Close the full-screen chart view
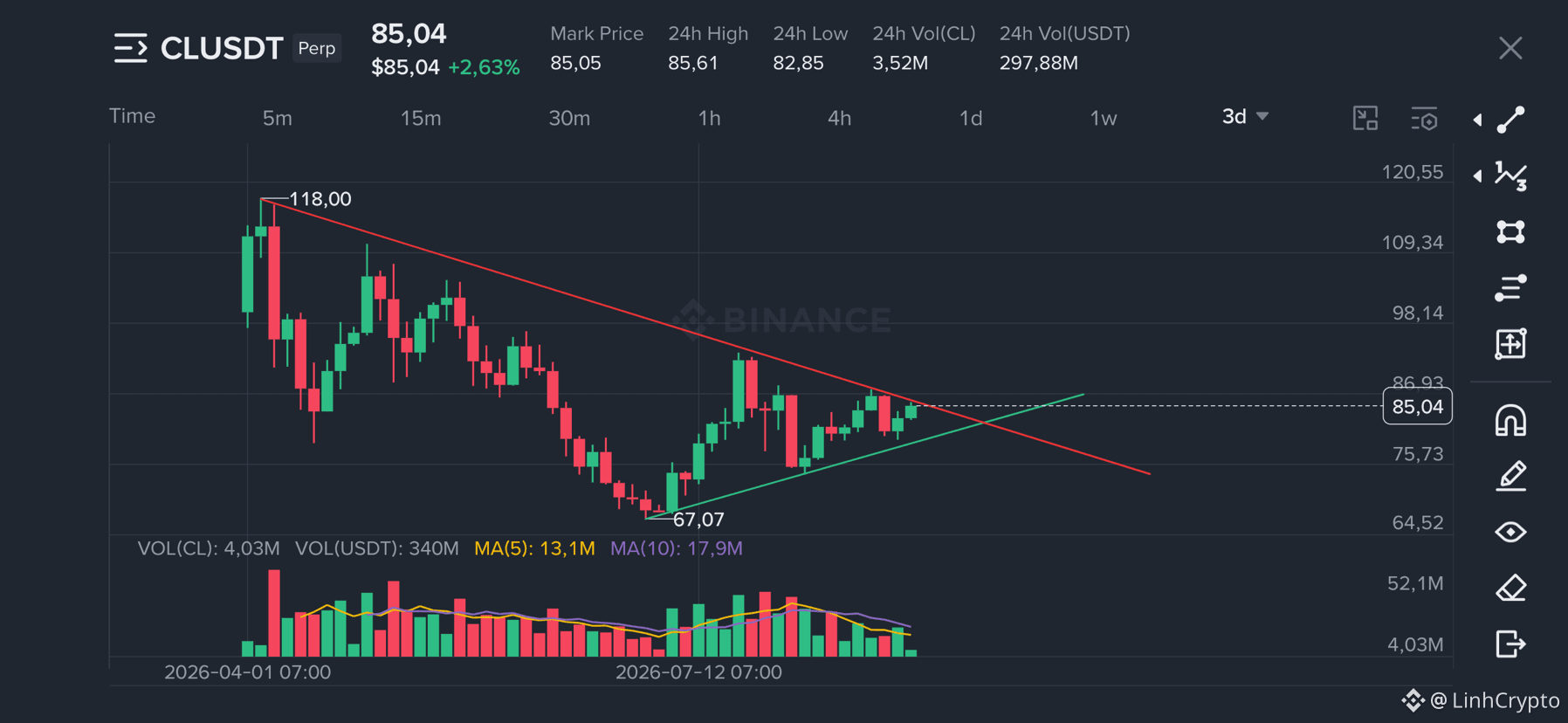 (x=1510, y=48)
